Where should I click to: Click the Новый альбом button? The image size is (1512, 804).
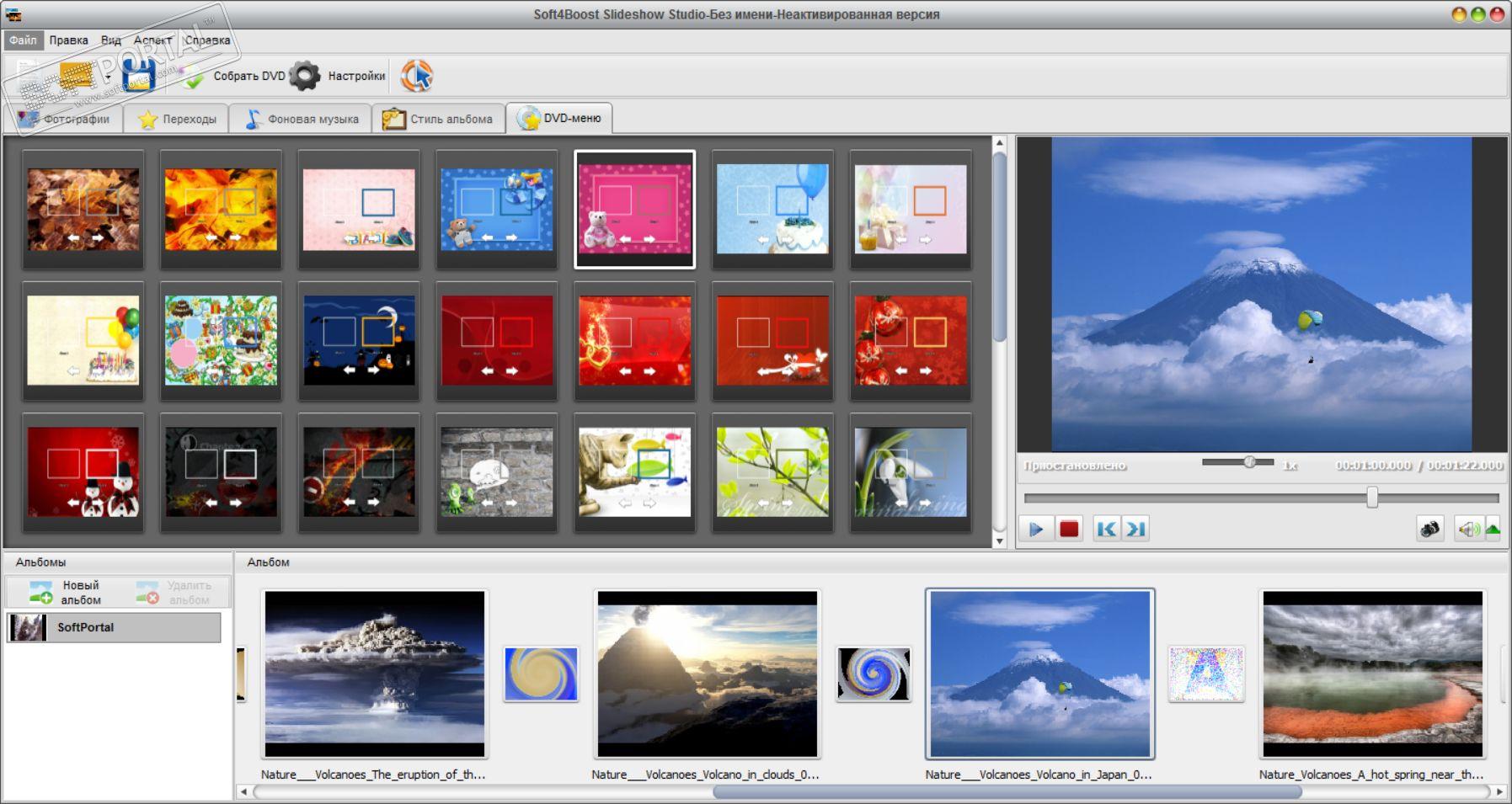coord(65,592)
